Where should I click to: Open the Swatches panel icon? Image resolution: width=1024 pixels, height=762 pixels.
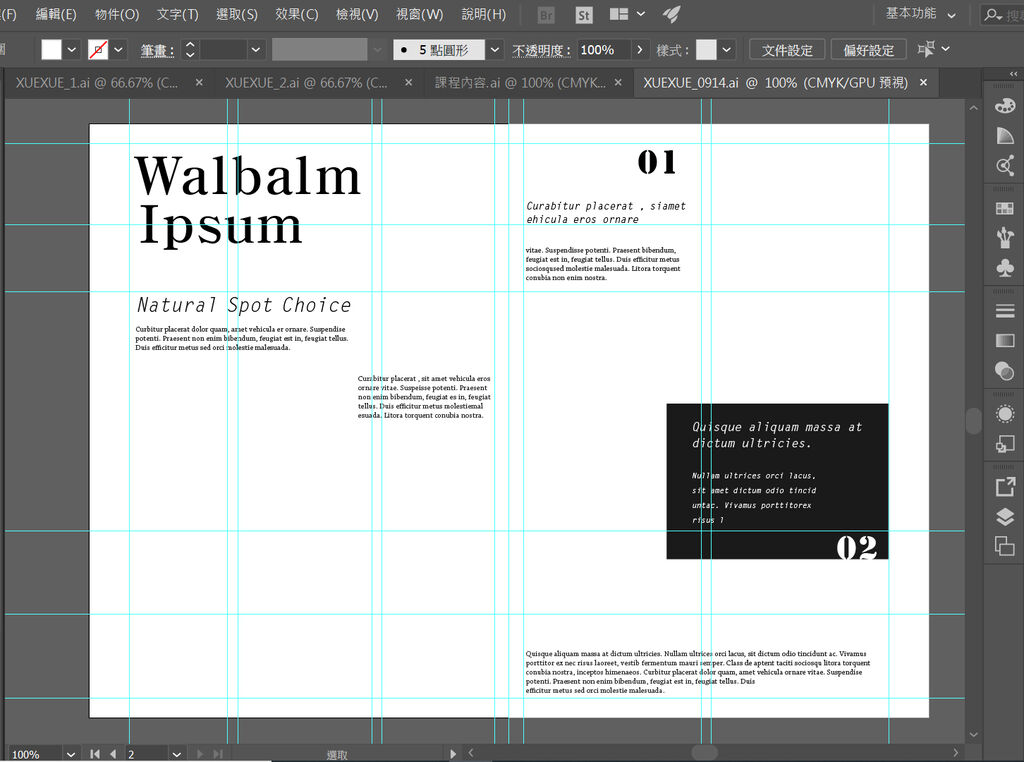[x=1005, y=208]
